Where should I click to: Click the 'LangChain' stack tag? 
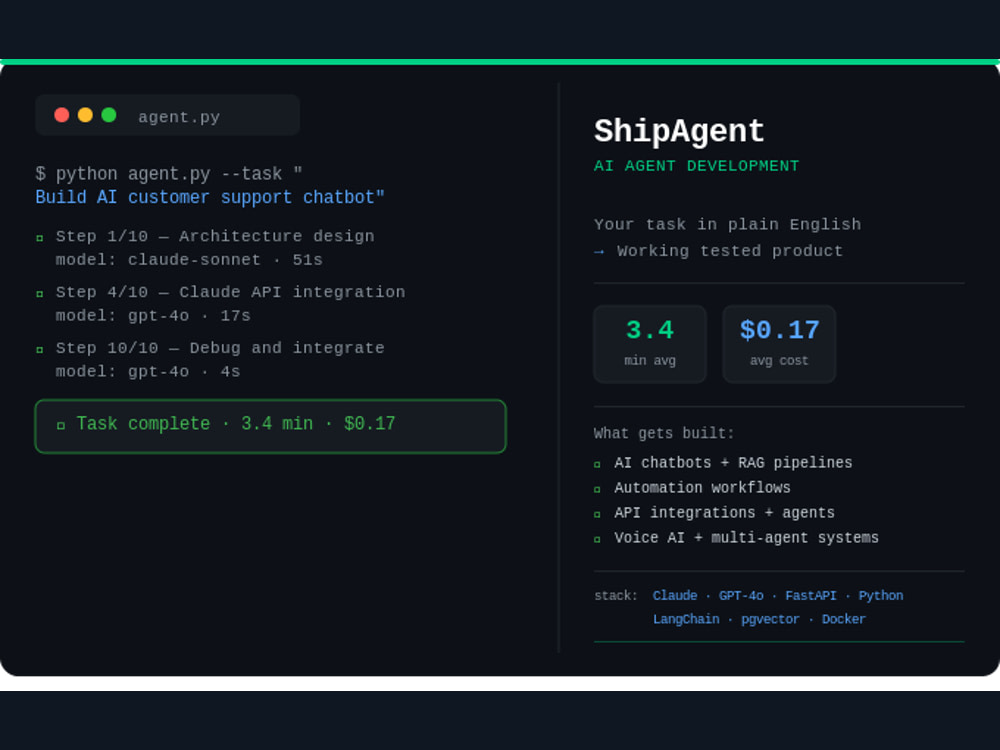(x=686, y=620)
